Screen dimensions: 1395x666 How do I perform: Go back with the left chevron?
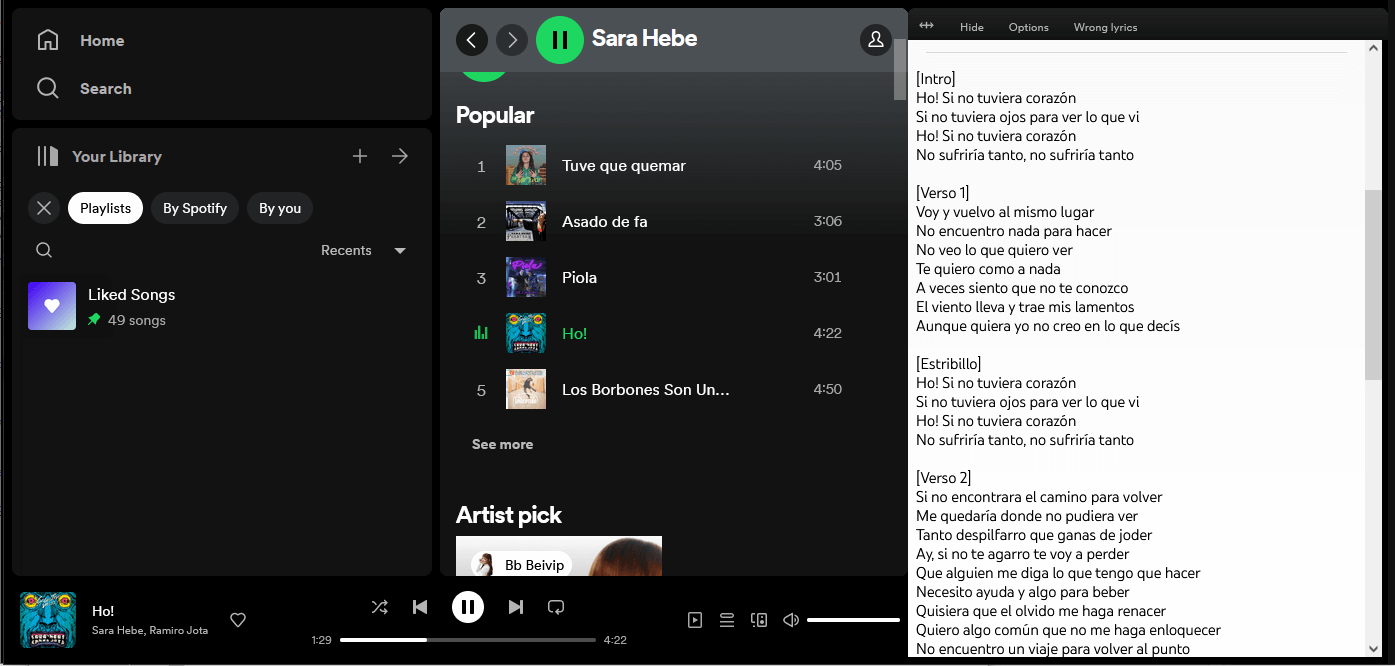[472, 40]
